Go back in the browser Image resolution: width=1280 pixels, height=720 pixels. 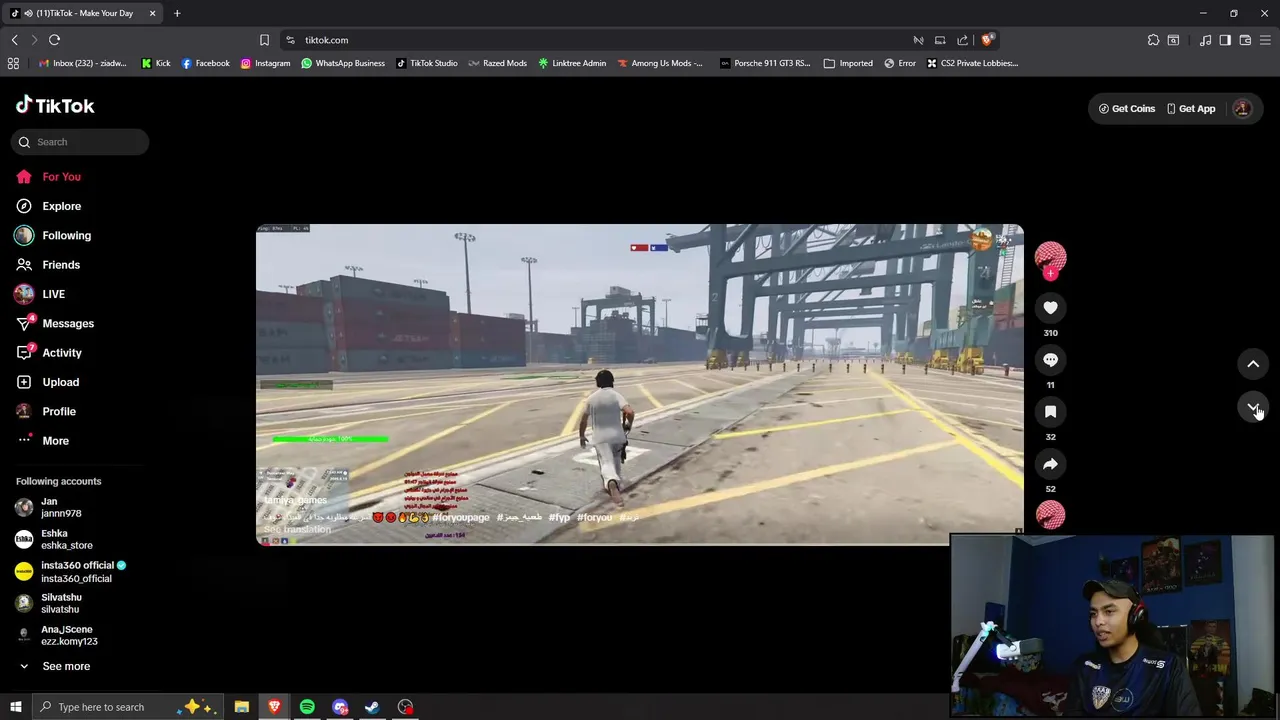click(14, 40)
